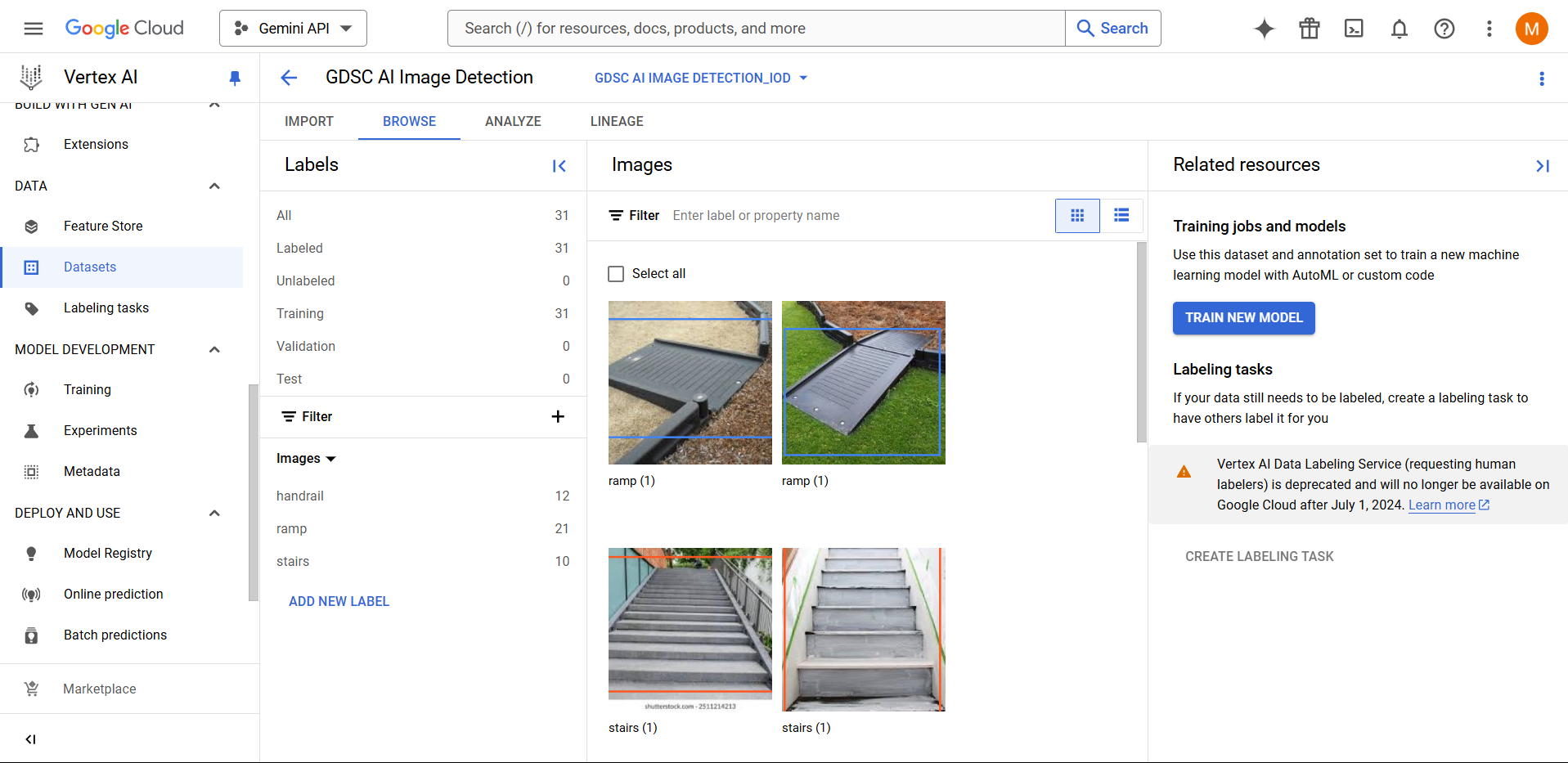Go back using the arrow next to title
This screenshot has width=1568, height=763.
point(289,78)
